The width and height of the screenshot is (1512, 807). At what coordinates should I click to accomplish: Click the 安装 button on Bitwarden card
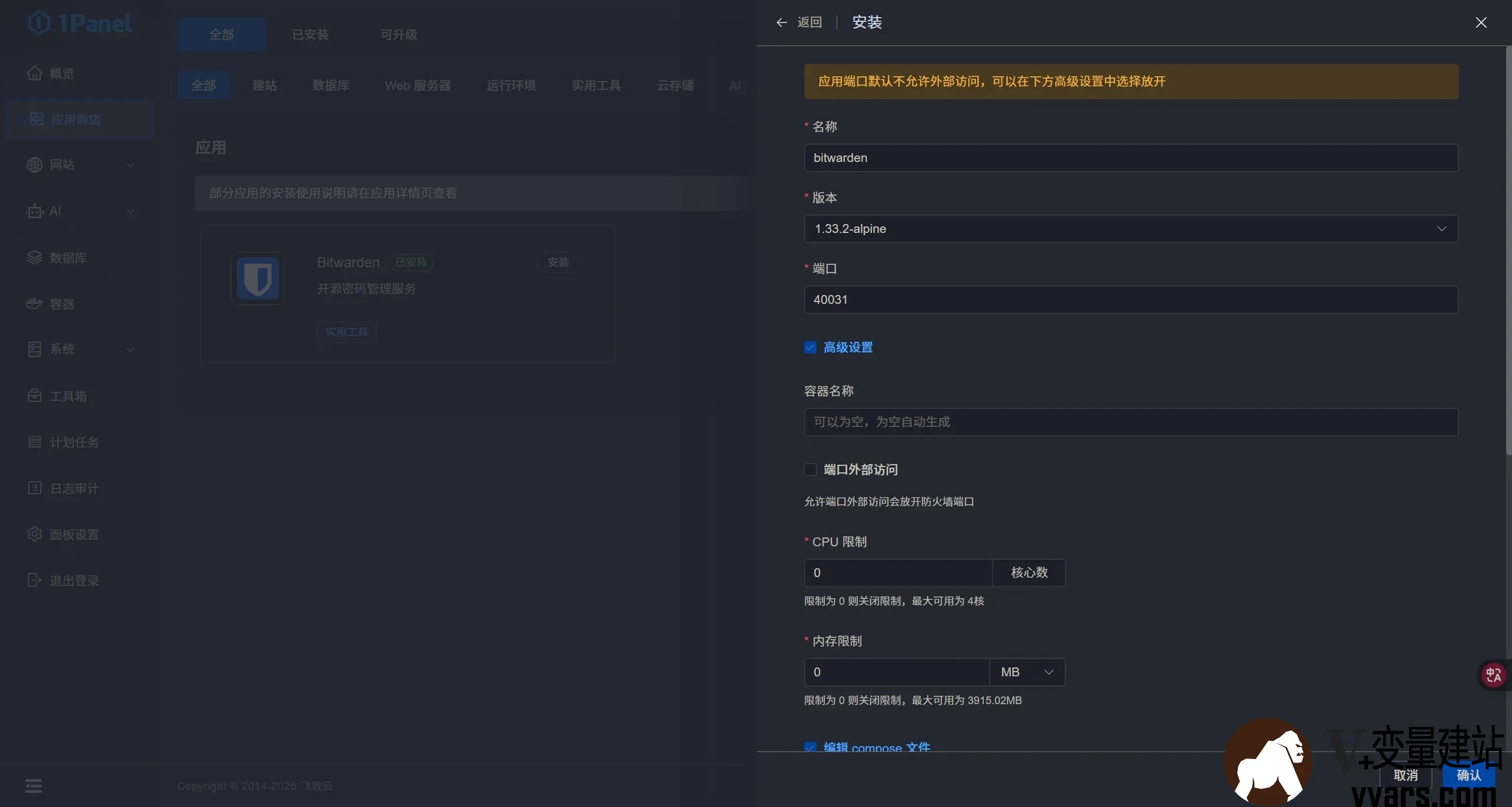coord(558,262)
